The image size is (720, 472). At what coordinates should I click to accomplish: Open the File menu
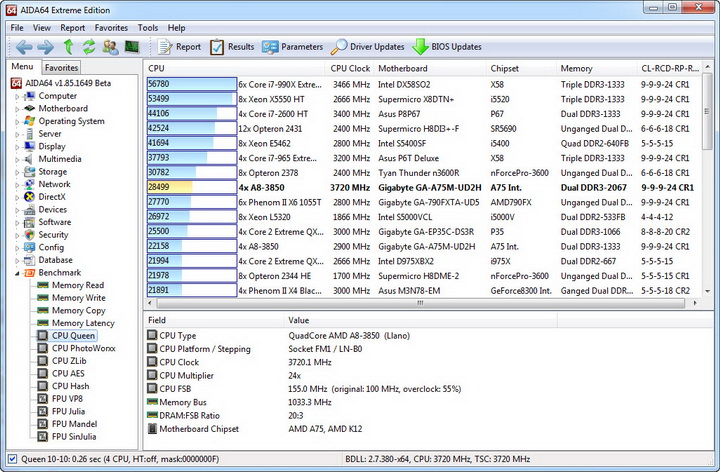(17, 28)
